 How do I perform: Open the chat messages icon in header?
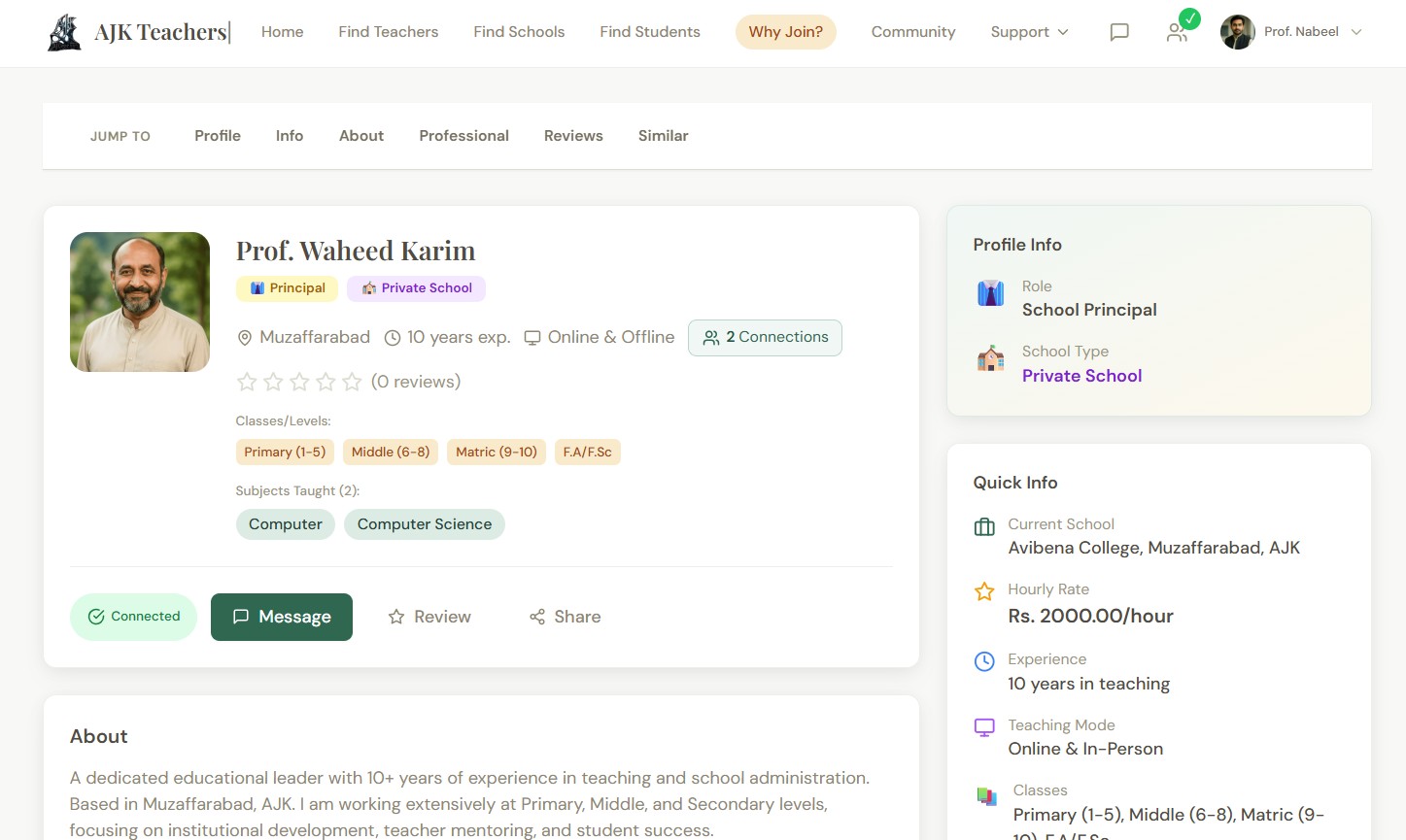tap(1119, 32)
